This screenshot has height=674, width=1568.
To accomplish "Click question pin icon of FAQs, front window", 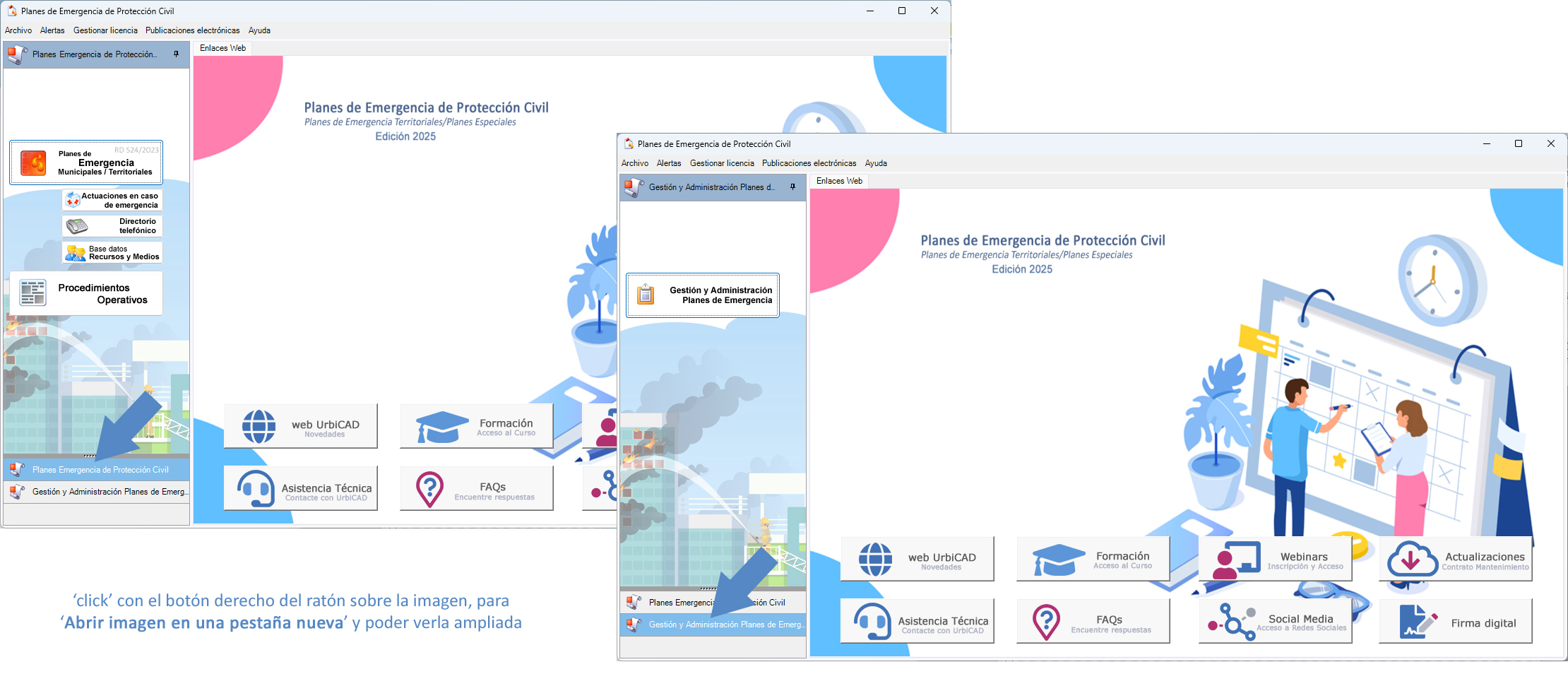I will (1046, 622).
